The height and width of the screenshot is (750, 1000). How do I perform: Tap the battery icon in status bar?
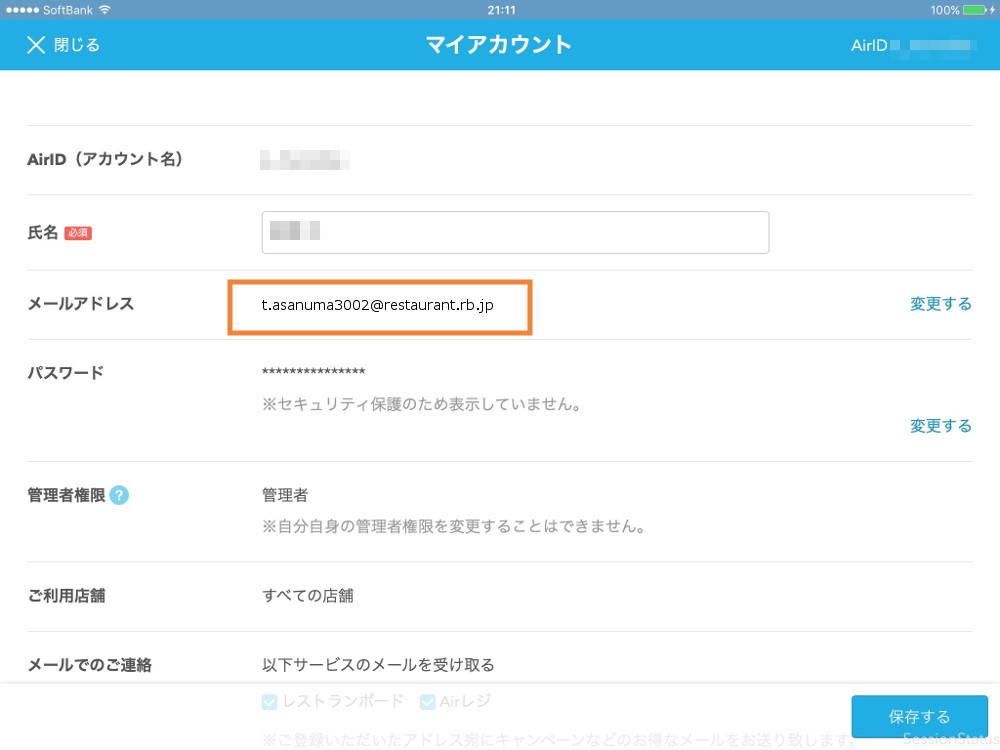pos(976,9)
